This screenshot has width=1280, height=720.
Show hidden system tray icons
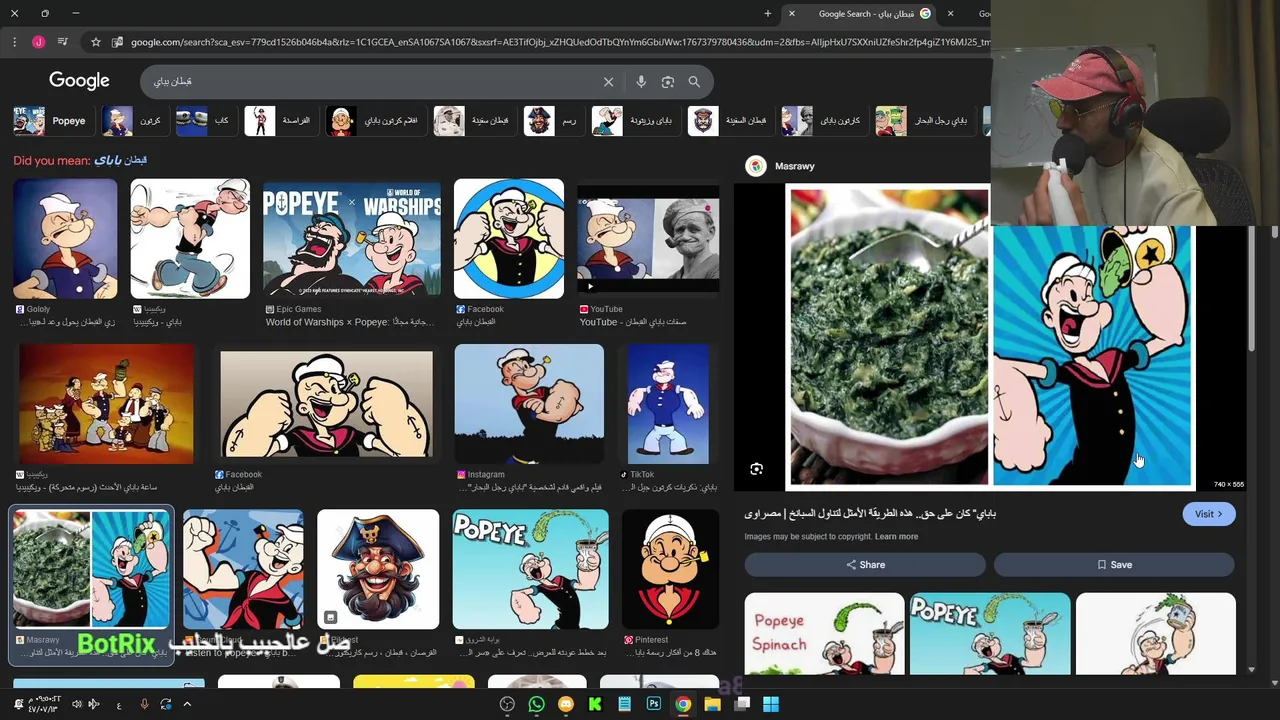(187, 704)
